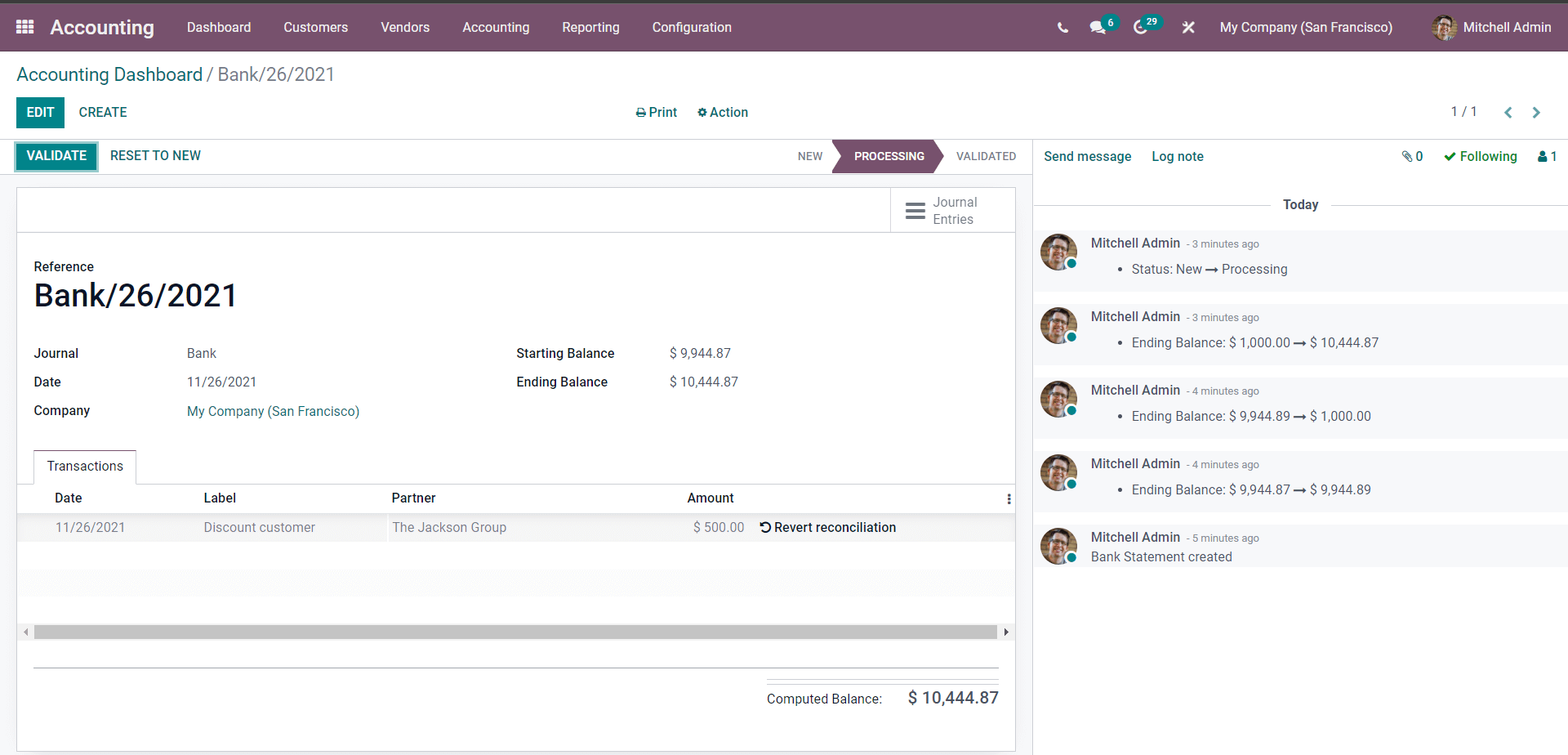Go to previous record arrow

click(x=1508, y=113)
